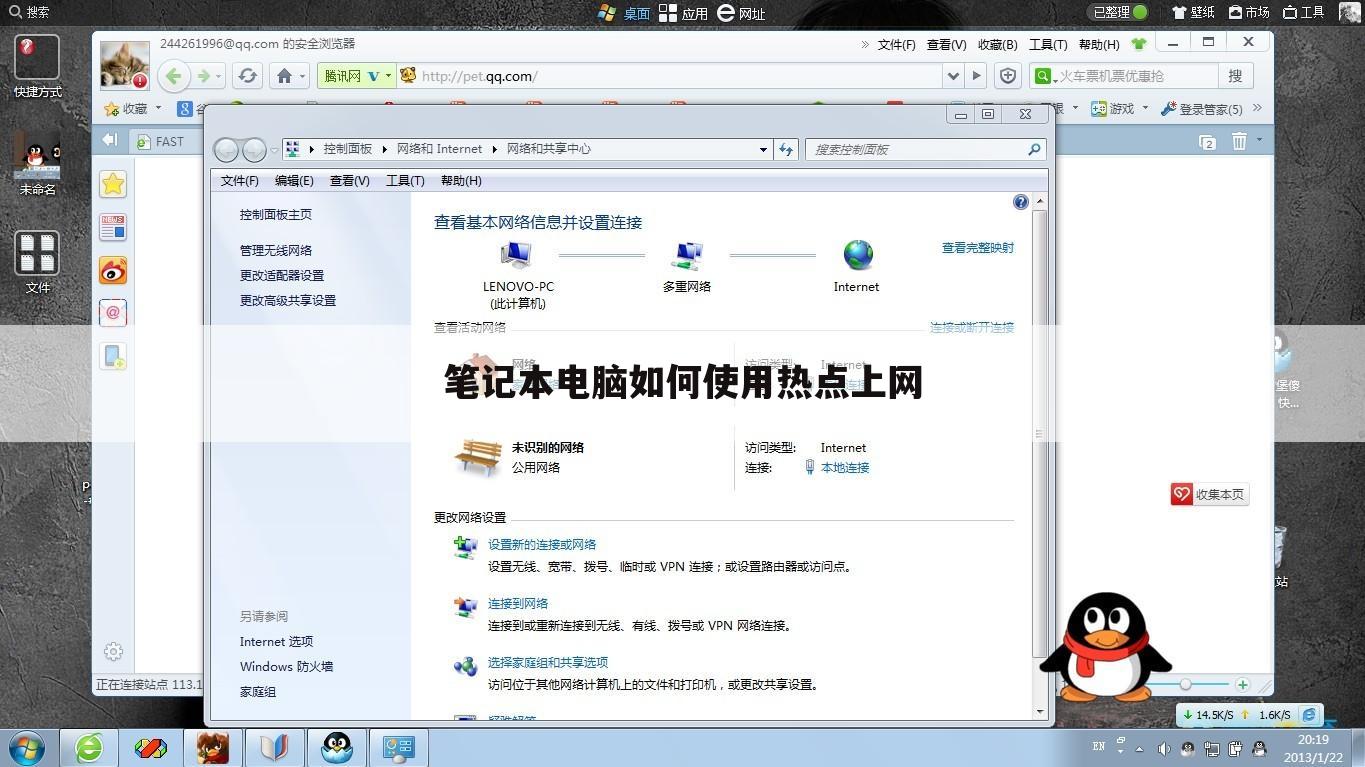This screenshot has height=767, width=1365.
Task: Open the Weibo sidebar icon
Action: tap(113, 270)
